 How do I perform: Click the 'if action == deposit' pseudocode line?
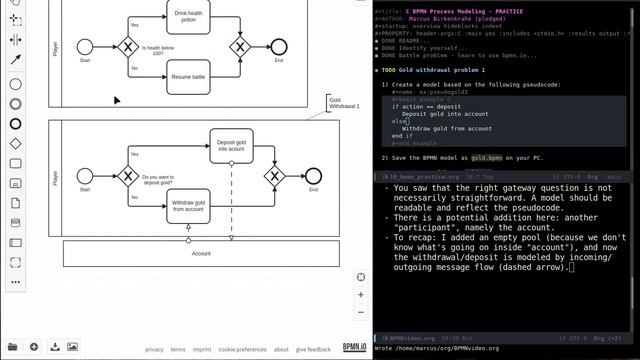[427, 107]
